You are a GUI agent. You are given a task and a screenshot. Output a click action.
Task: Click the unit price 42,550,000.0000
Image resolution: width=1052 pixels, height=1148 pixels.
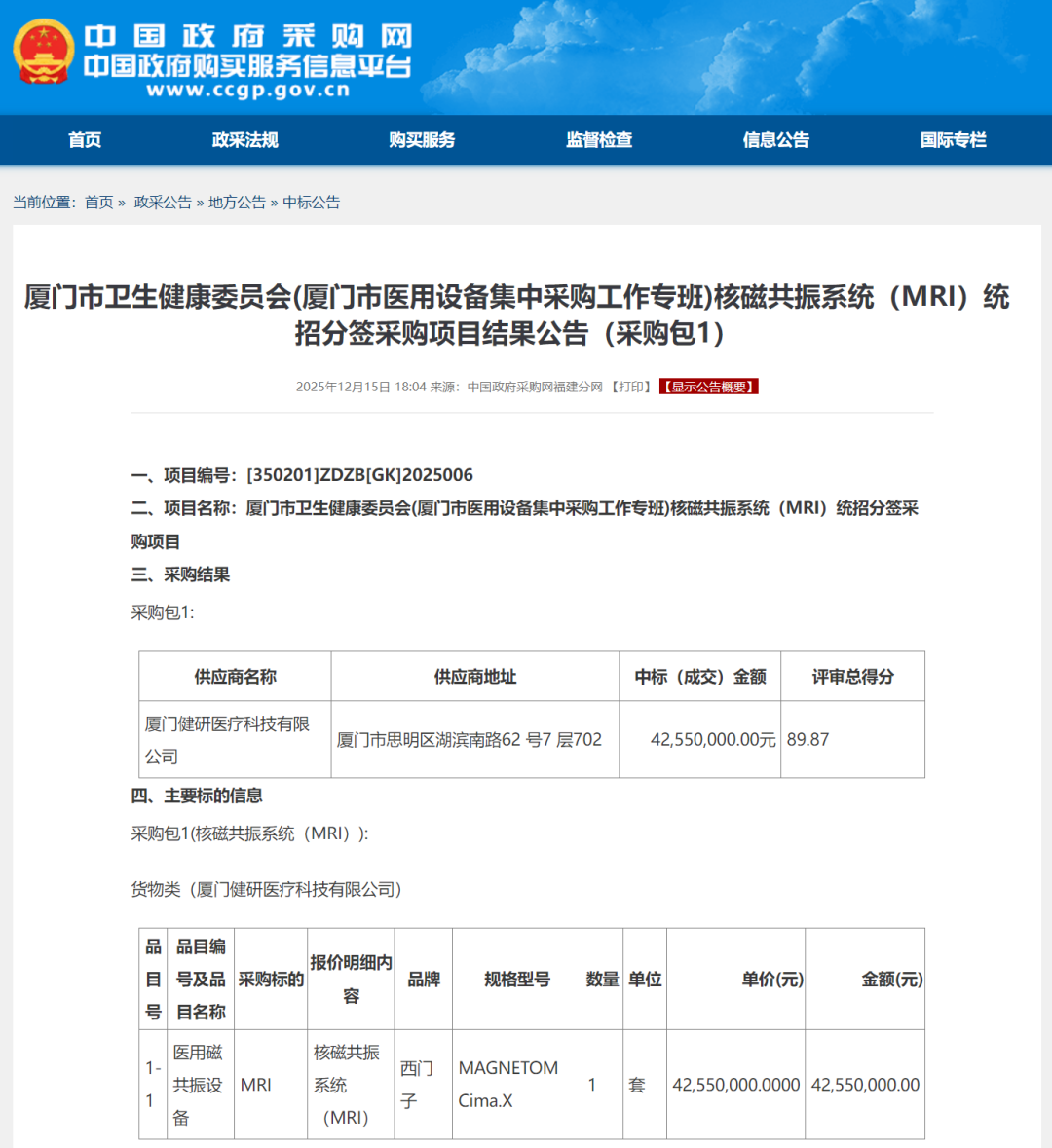[736, 1085]
